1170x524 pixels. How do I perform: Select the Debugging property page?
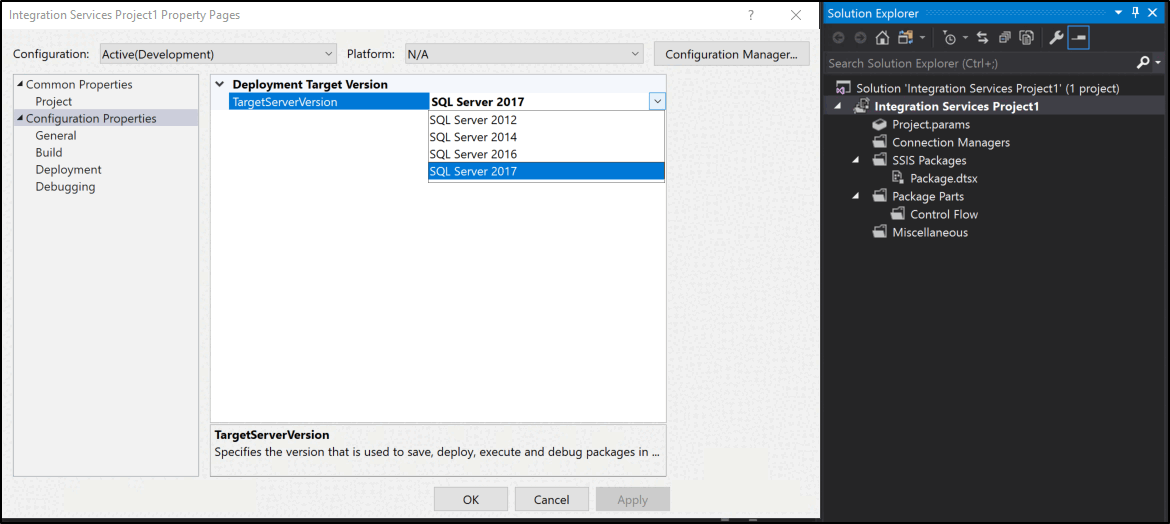tap(66, 187)
